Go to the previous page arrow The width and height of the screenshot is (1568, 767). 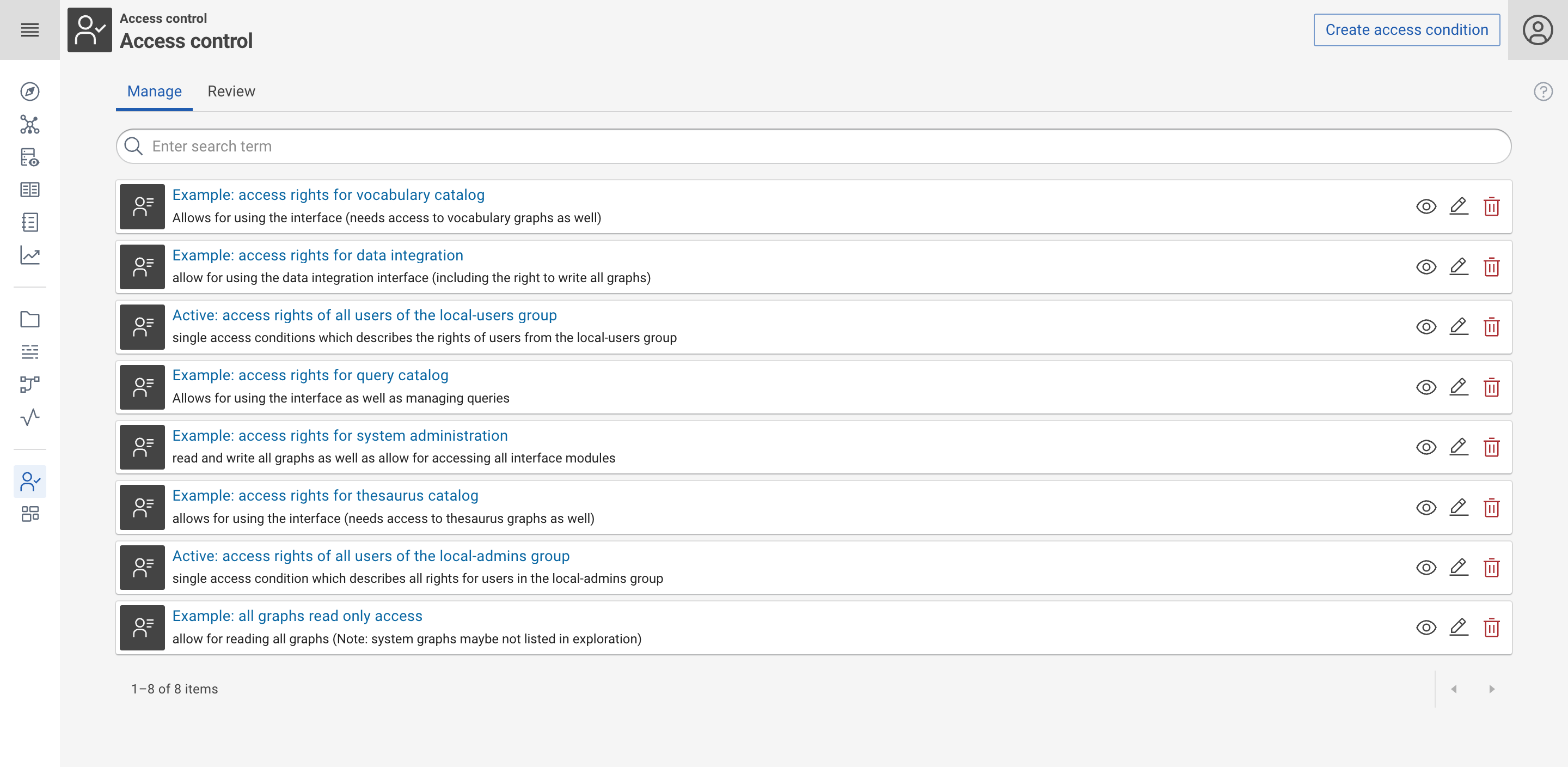coord(1454,689)
